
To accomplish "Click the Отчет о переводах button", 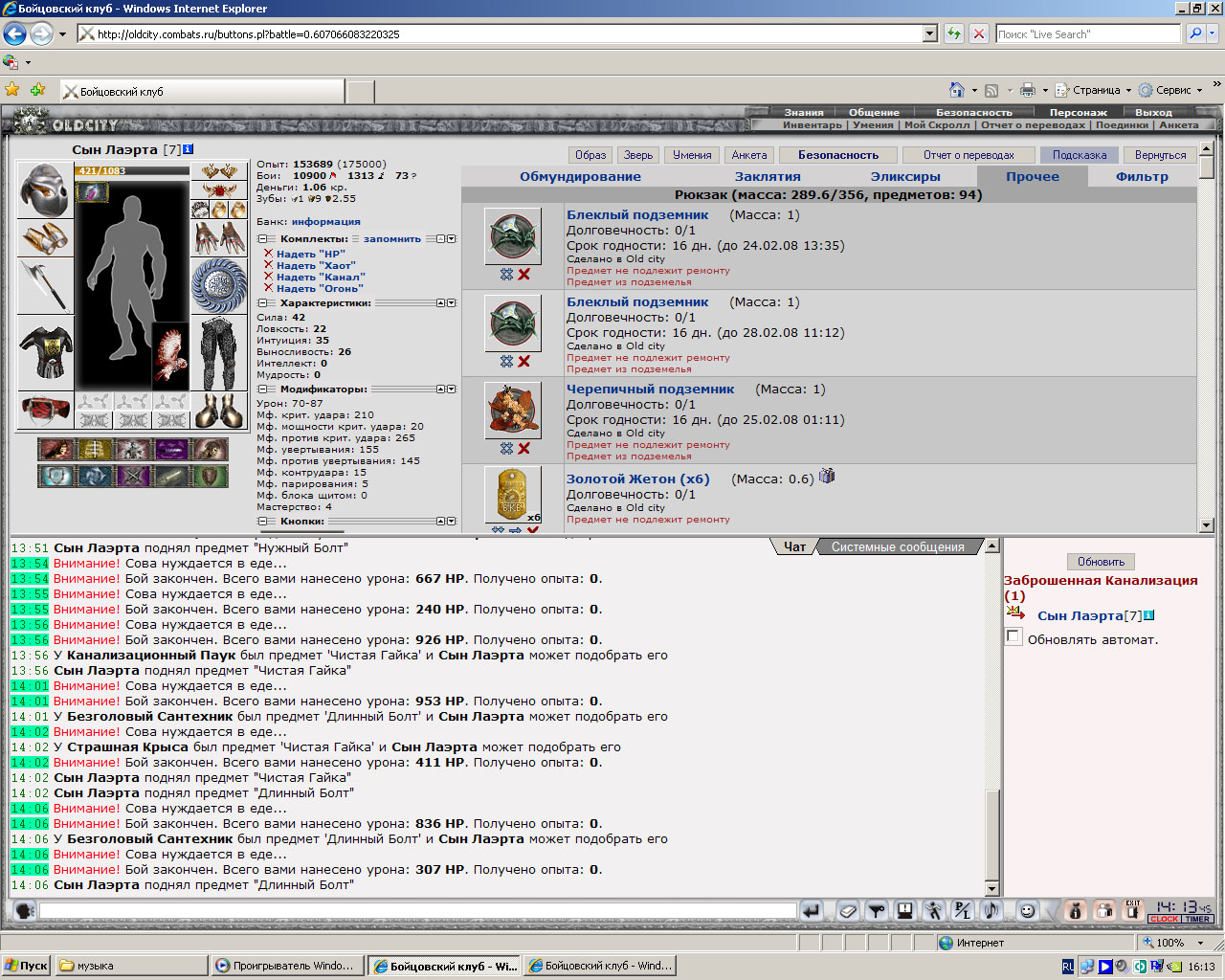I will tap(969, 155).
